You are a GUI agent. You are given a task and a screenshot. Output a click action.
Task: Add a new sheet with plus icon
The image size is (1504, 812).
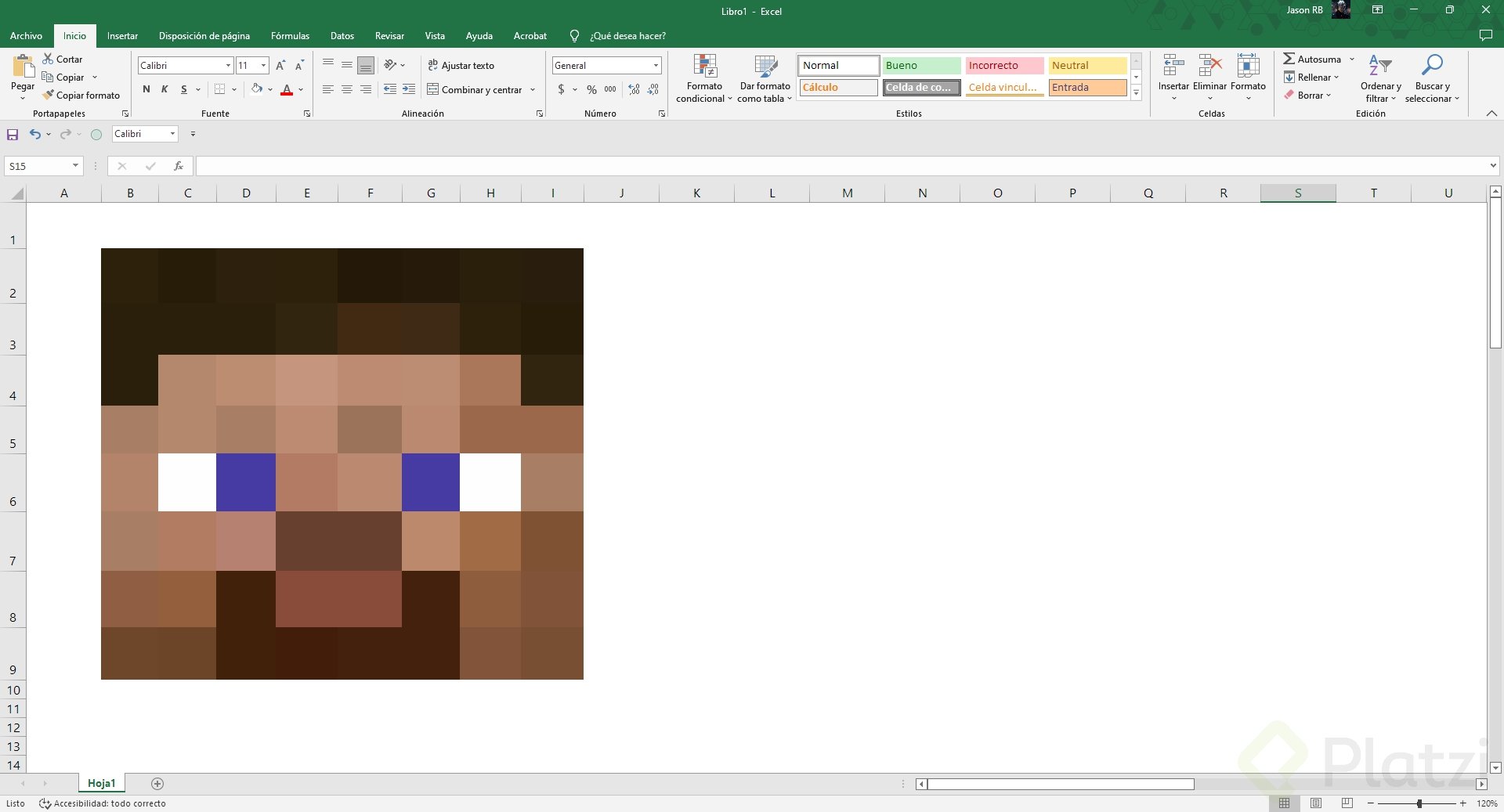[157, 784]
